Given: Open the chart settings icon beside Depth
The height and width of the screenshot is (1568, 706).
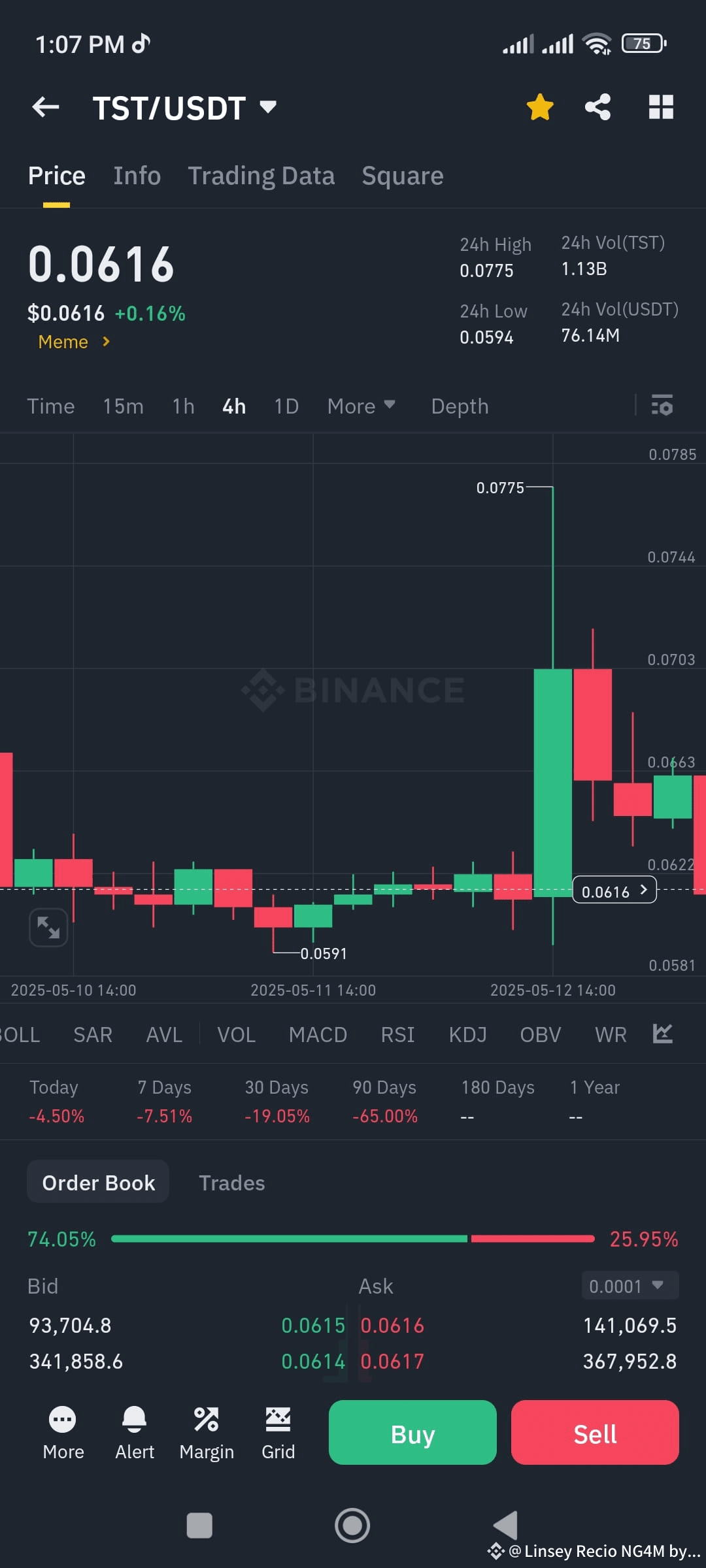Looking at the screenshot, I should click(662, 406).
